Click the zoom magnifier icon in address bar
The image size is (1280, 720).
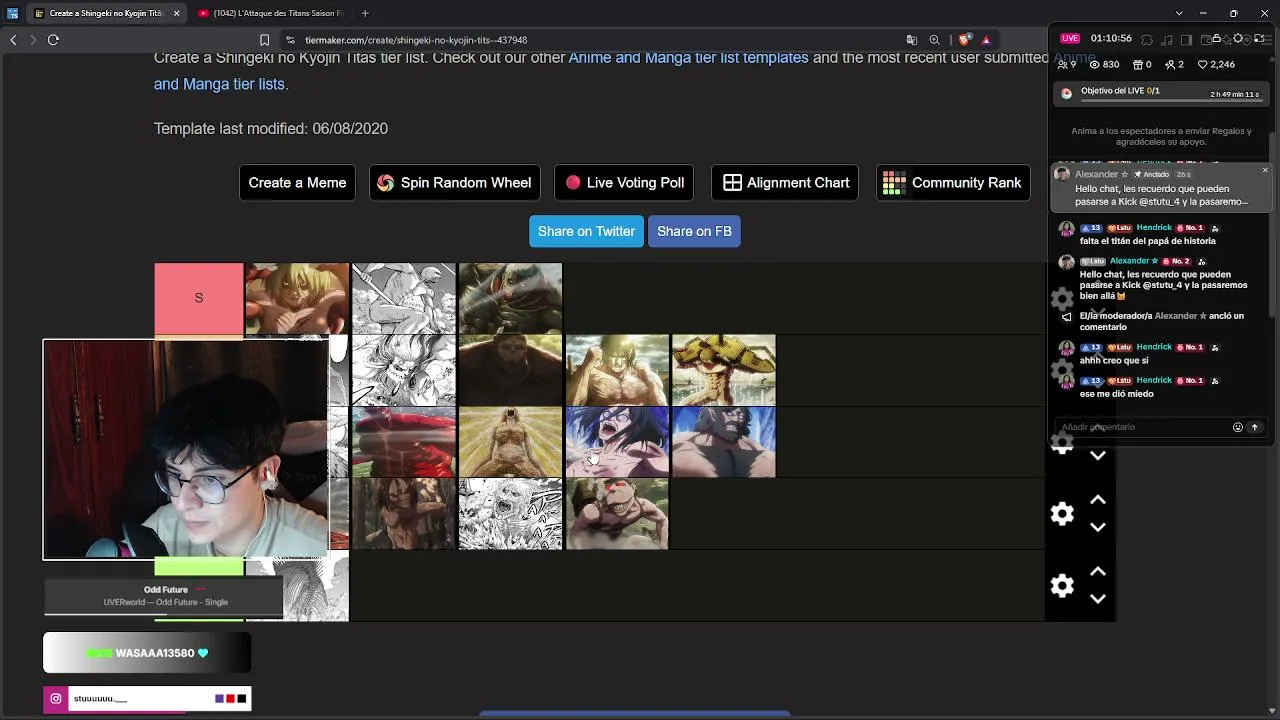pos(934,40)
